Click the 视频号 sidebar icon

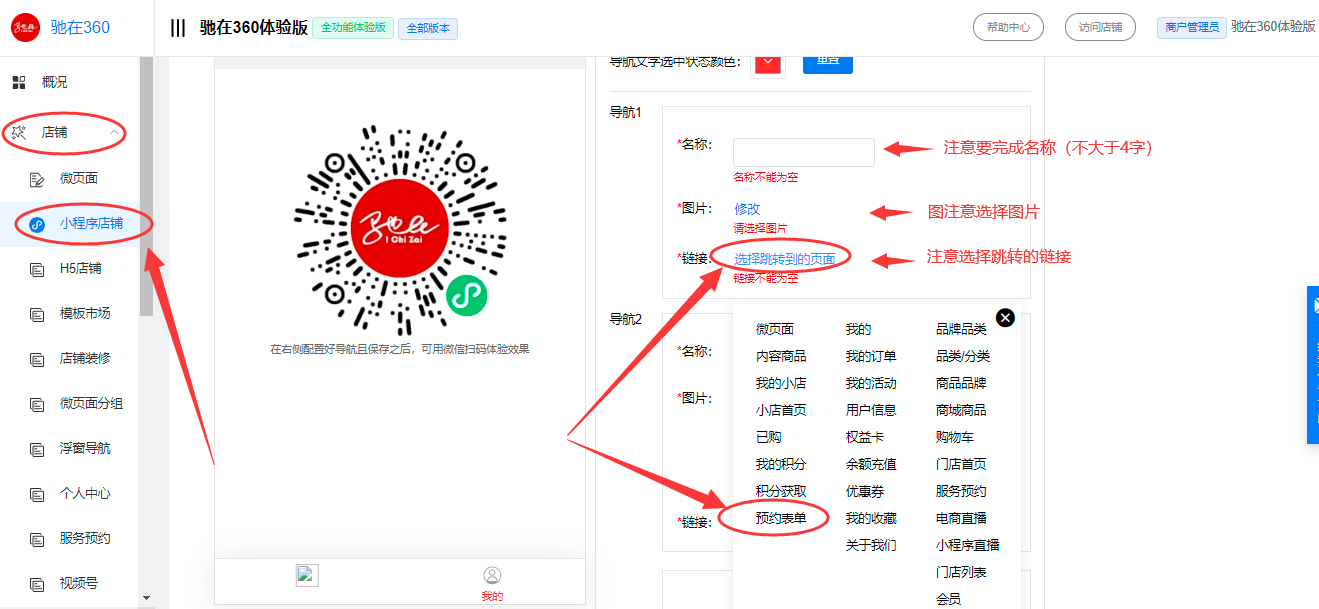point(38,584)
